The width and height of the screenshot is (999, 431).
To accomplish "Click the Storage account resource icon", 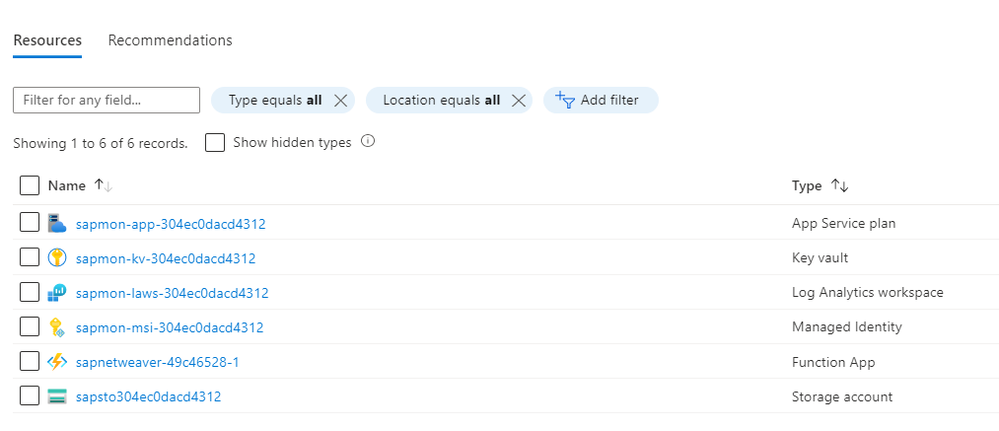I will point(57,397).
